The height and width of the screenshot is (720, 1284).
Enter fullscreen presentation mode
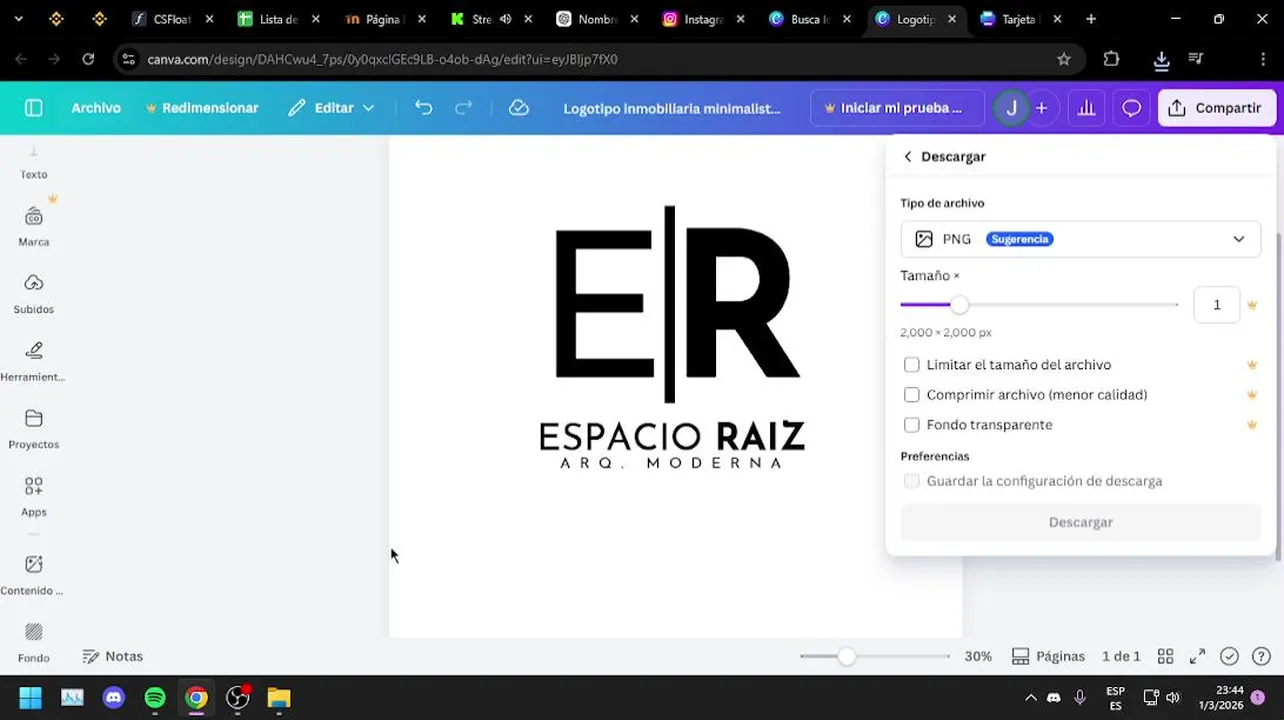(1197, 656)
